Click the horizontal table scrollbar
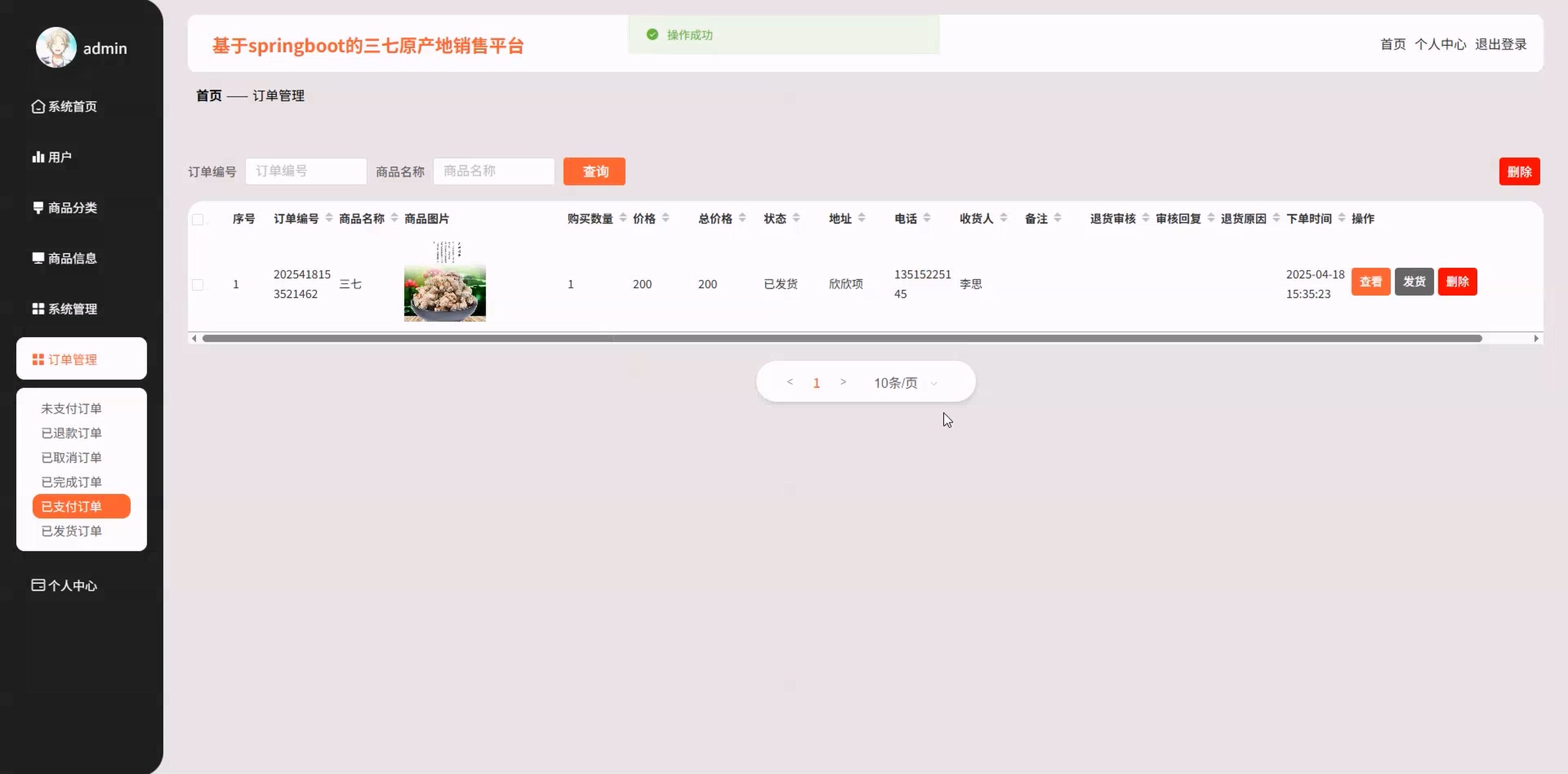Viewport: 1568px width, 774px height. click(841, 338)
